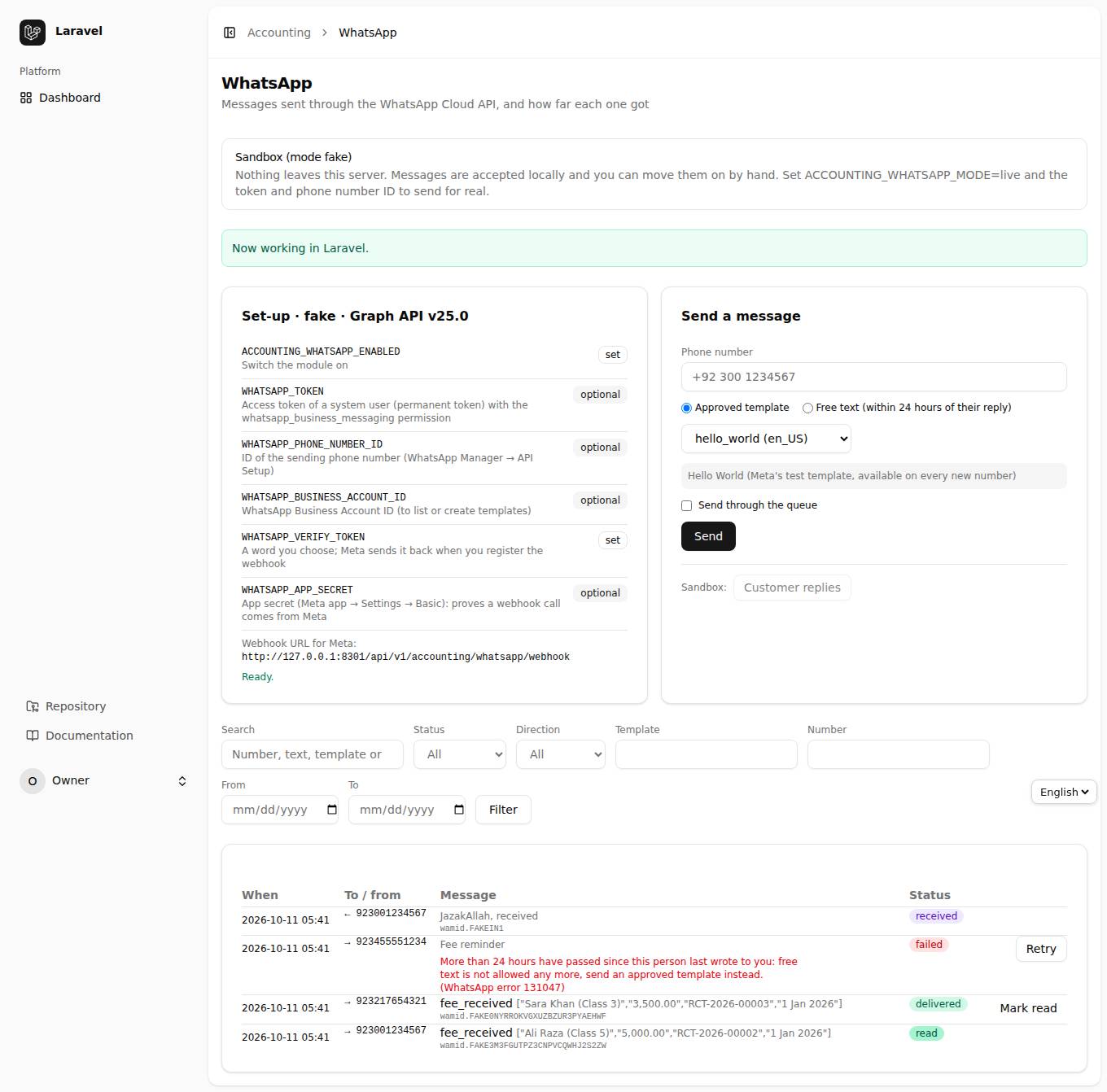Open the From date calendar picker icon
This screenshot has width=1107, height=1092.
coord(332,810)
